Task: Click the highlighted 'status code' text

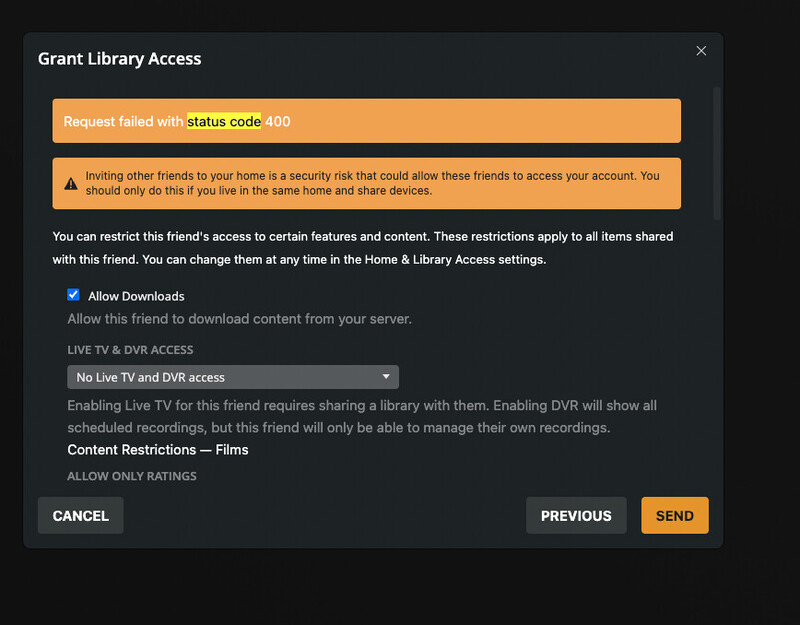Action: tap(224, 121)
